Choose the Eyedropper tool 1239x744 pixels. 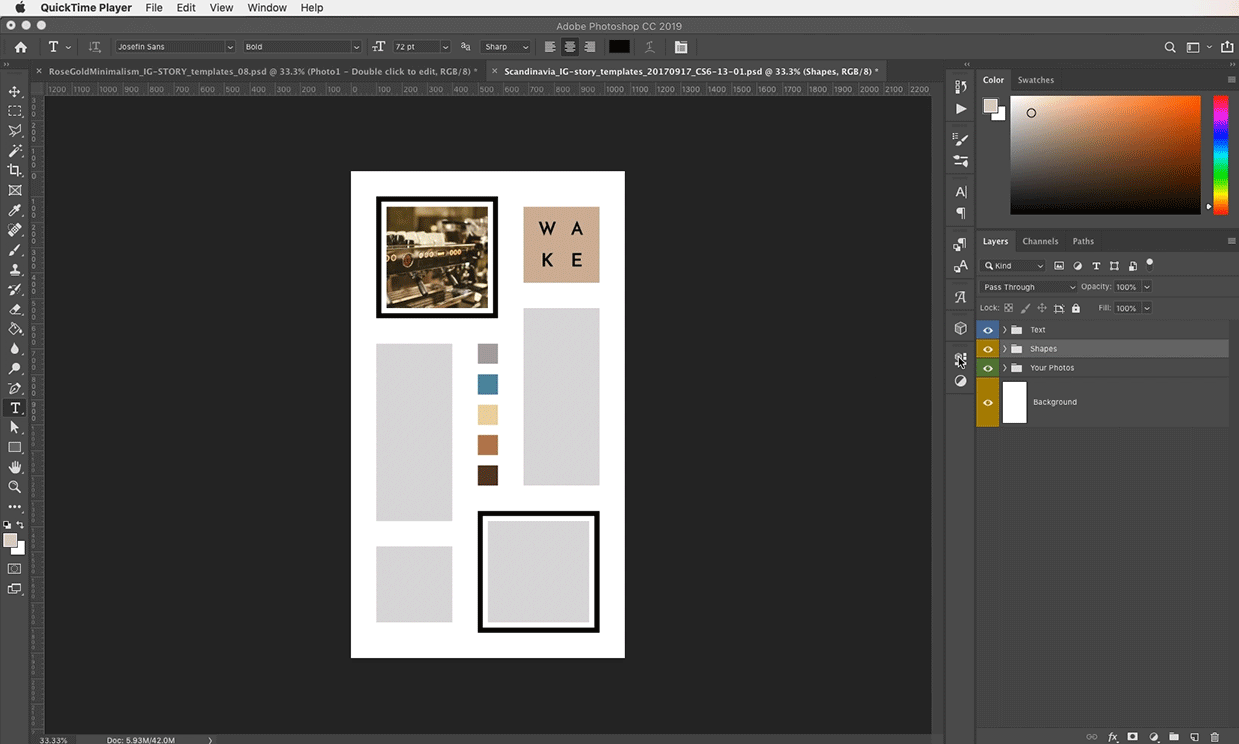15,210
